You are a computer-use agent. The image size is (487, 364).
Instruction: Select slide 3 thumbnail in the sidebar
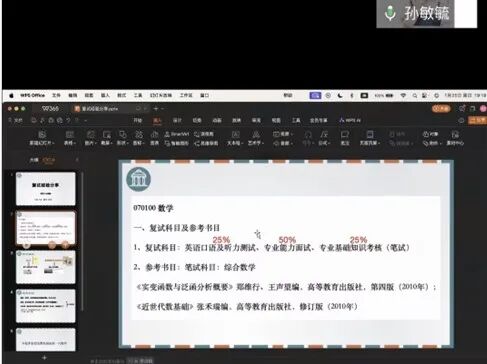(46, 267)
